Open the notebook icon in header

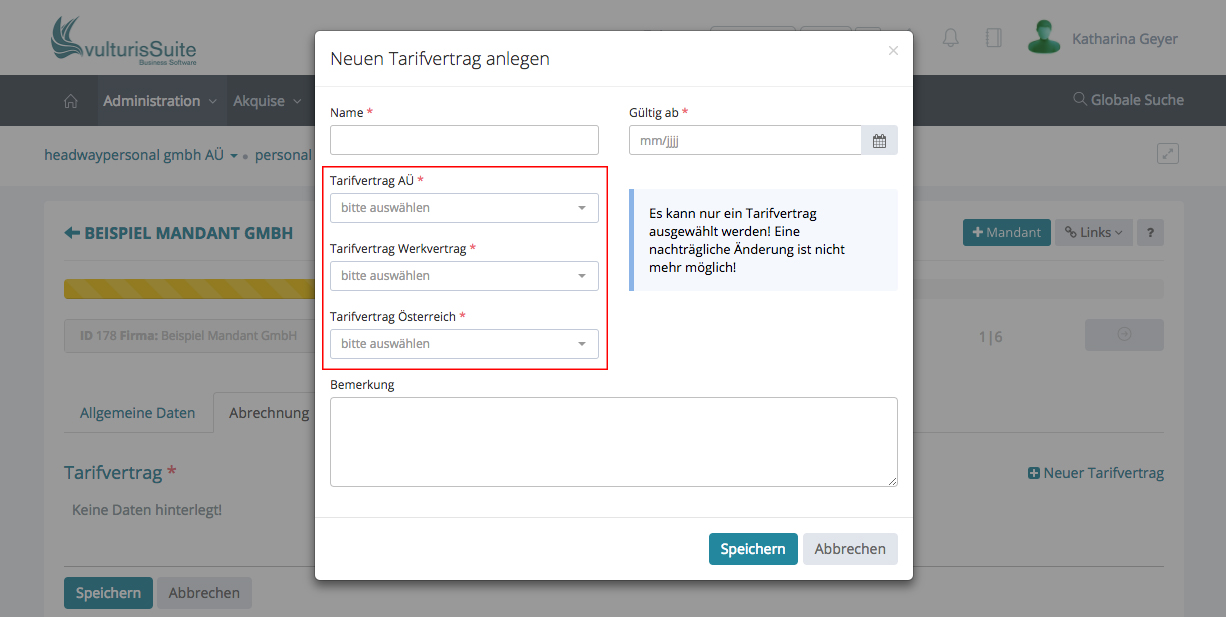[993, 38]
